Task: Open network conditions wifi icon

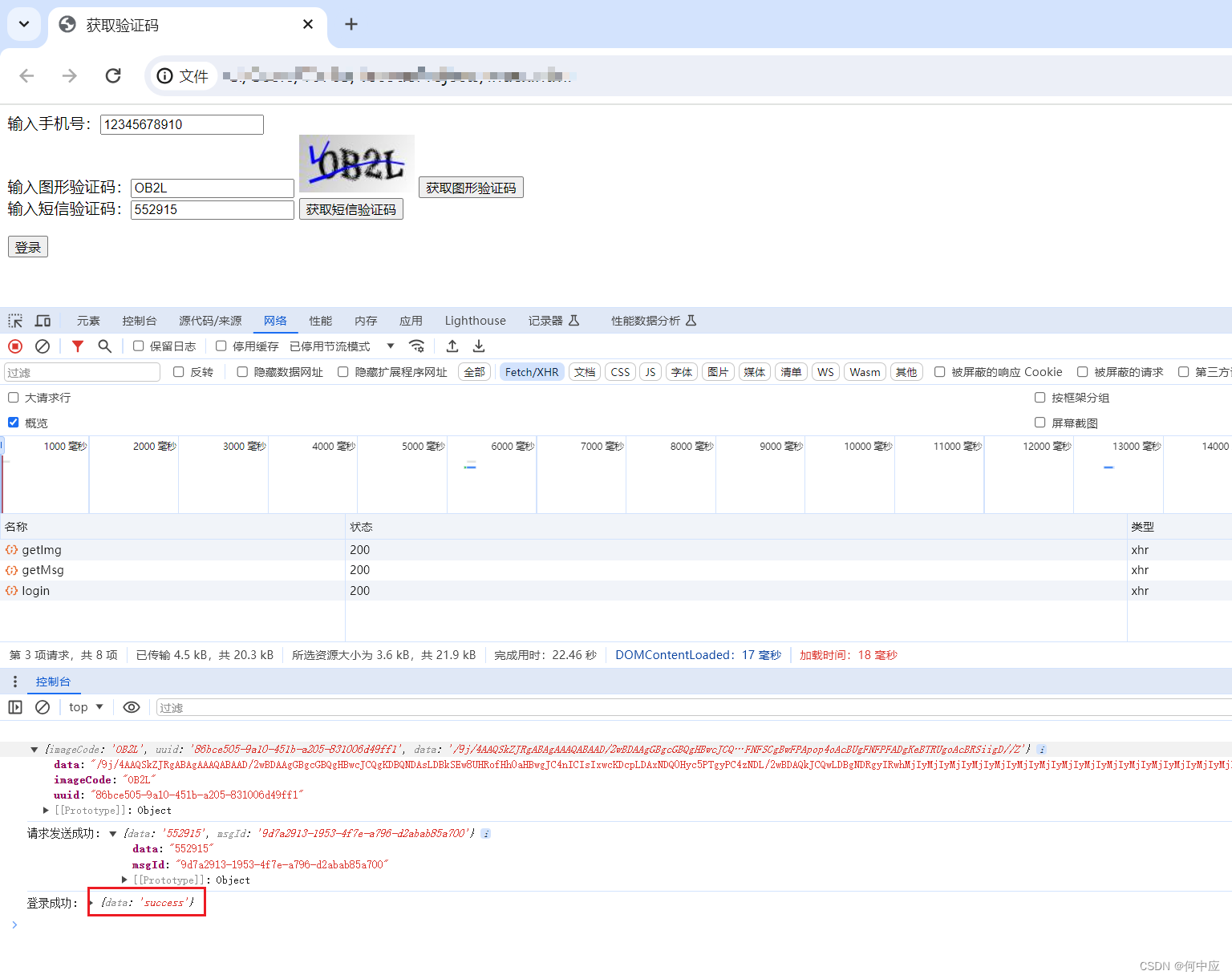Action: click(x=416, y=346)
